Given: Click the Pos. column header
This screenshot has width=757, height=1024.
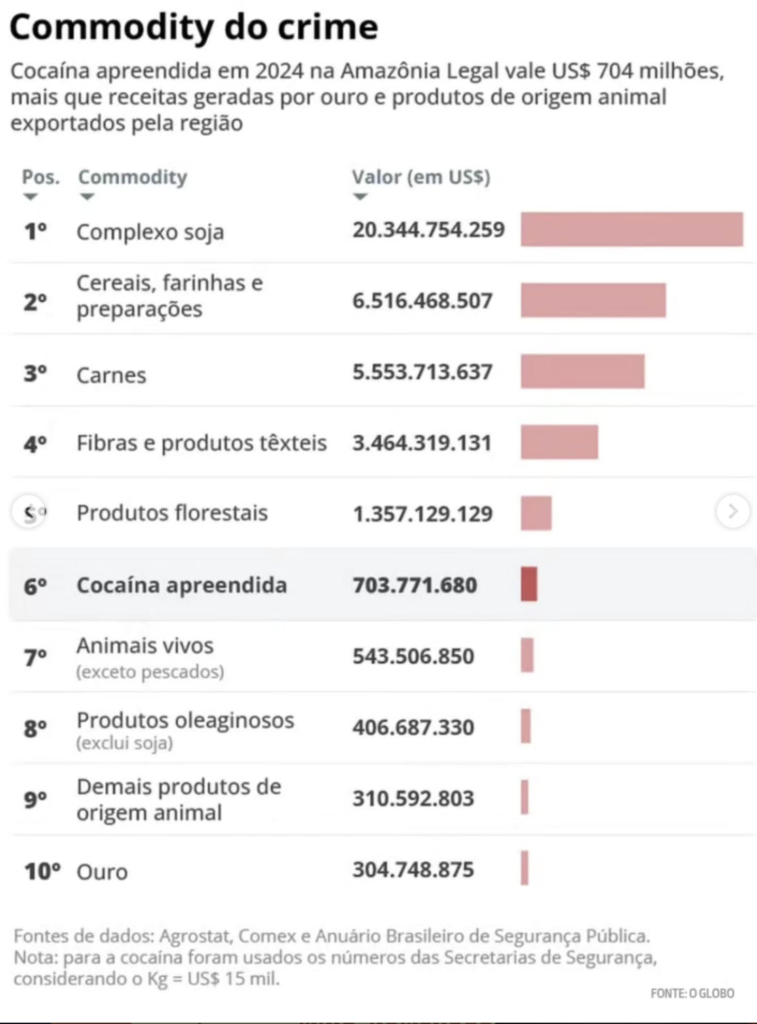Looking at the screenshot, I should click(40, 177).
